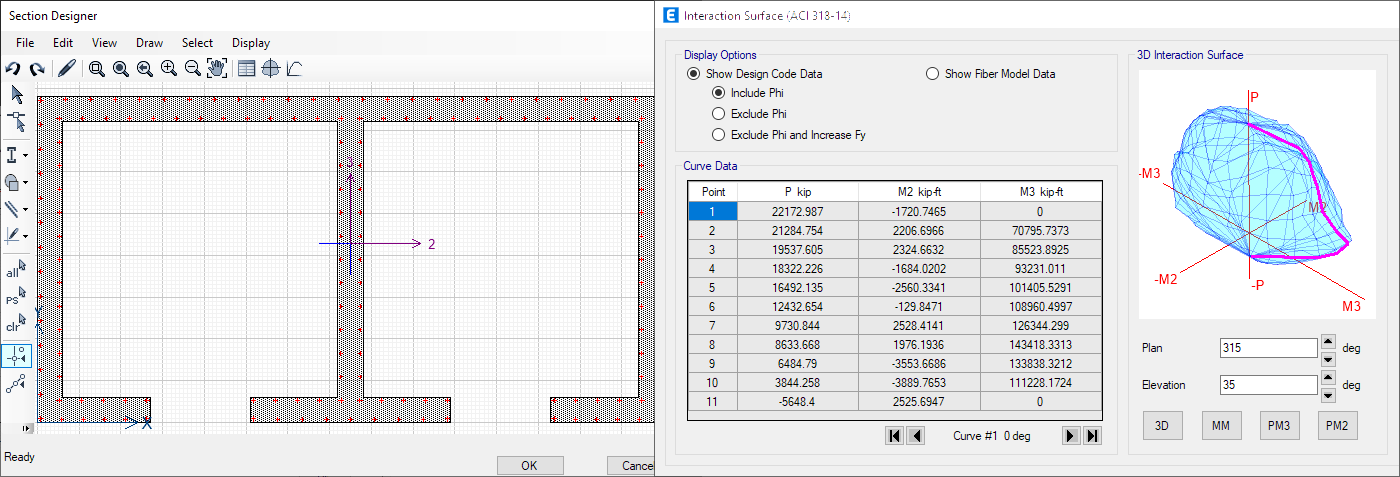This screenshot has width=1400, height=477.
Task: Expand the draw I-section shape dropdown arrow
Action: (26, 157)
